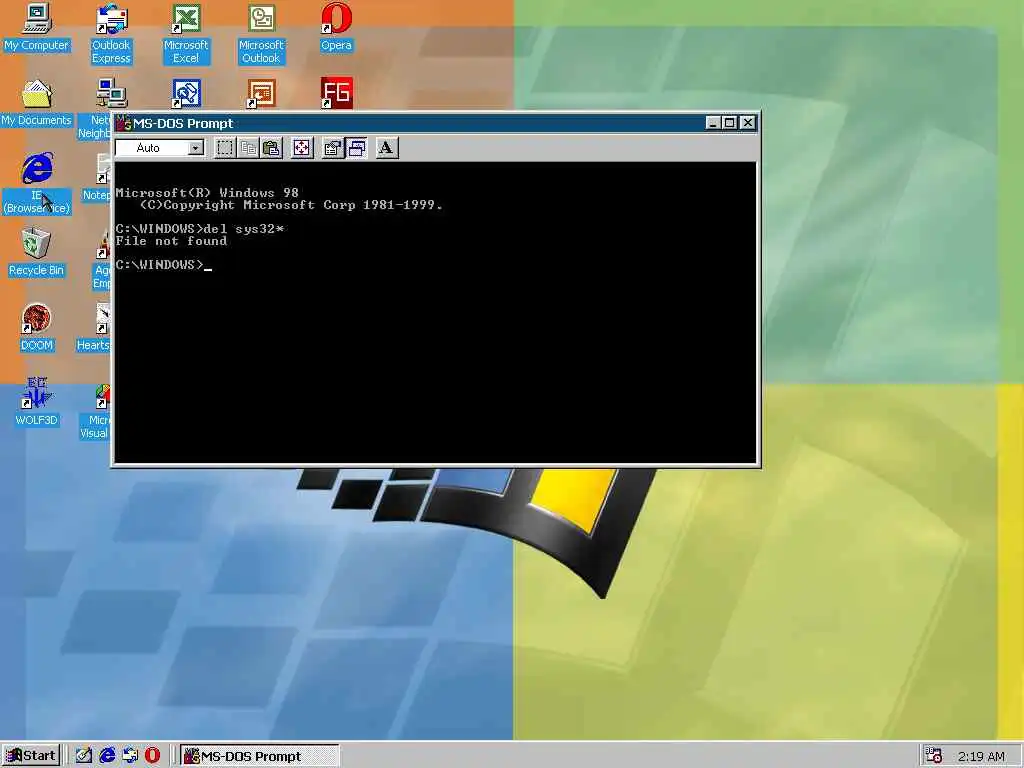This screenshot has width=1024, height=768.
Task: Click the Copy toolbar button in MS-DOS Prompt
Action: (x=248, y=148)
